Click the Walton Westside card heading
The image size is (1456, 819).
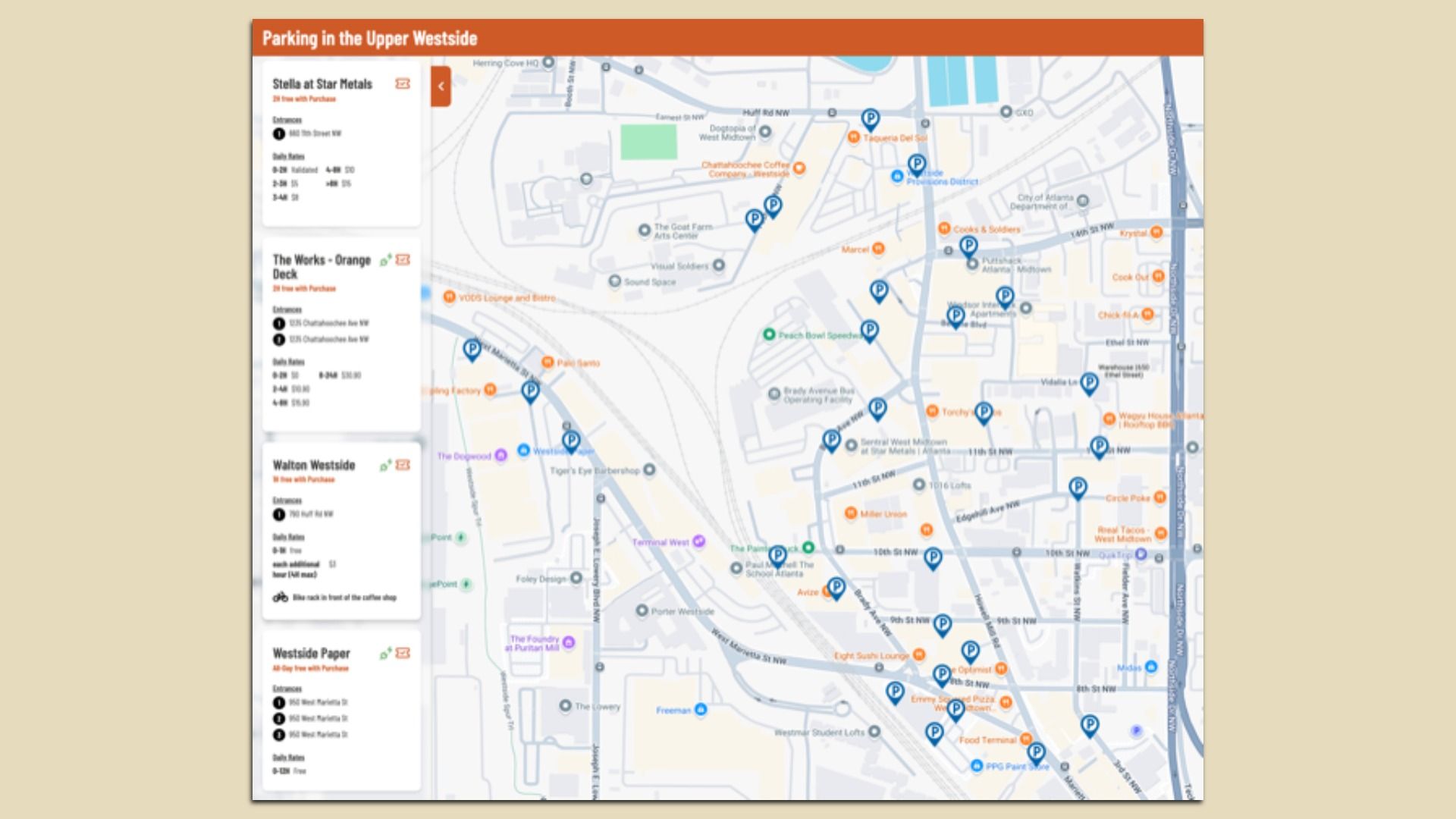click(x=315, y=465)
